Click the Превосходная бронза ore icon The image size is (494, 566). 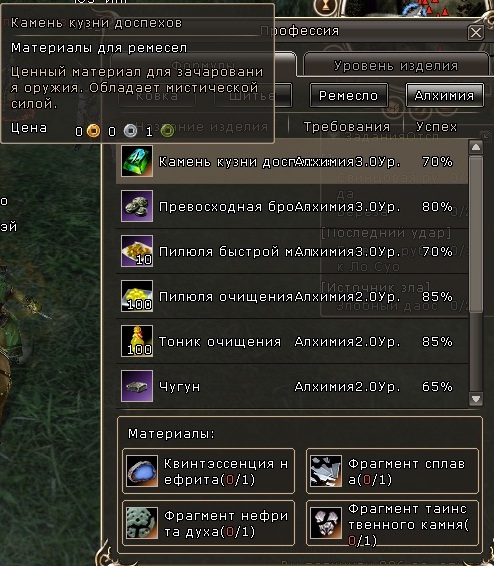[137, 206]
